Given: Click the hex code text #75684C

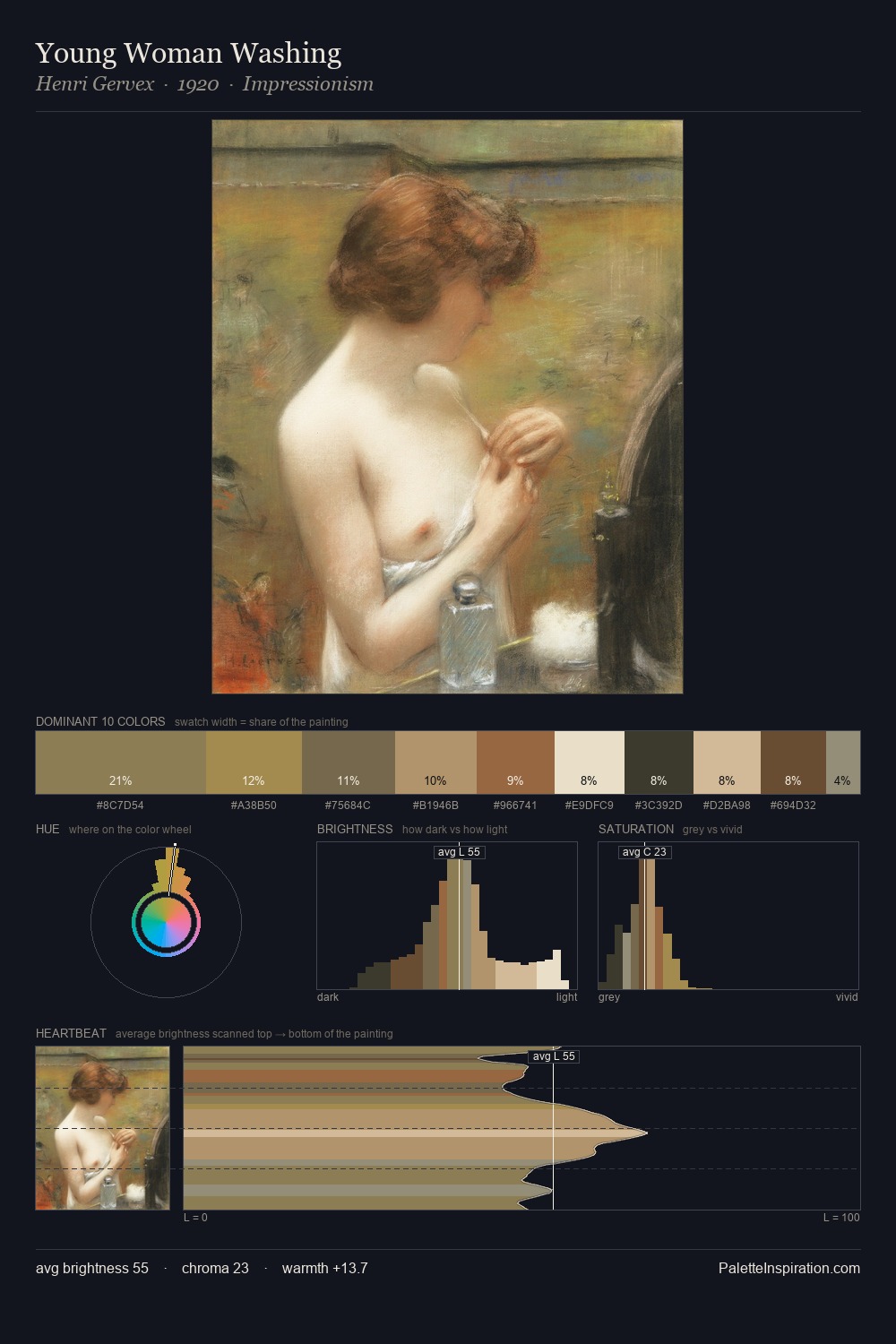Looking at the screenshot, I should (x=348, y=806).
